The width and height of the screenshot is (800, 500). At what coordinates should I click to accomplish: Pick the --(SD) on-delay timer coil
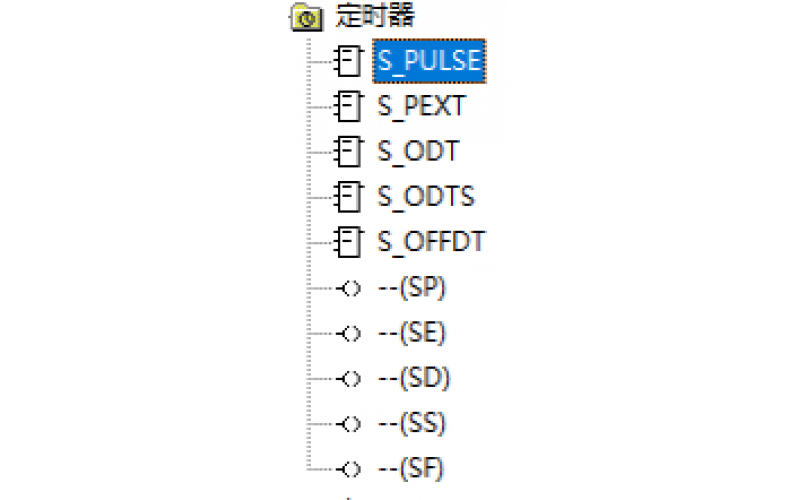(413, 378)
